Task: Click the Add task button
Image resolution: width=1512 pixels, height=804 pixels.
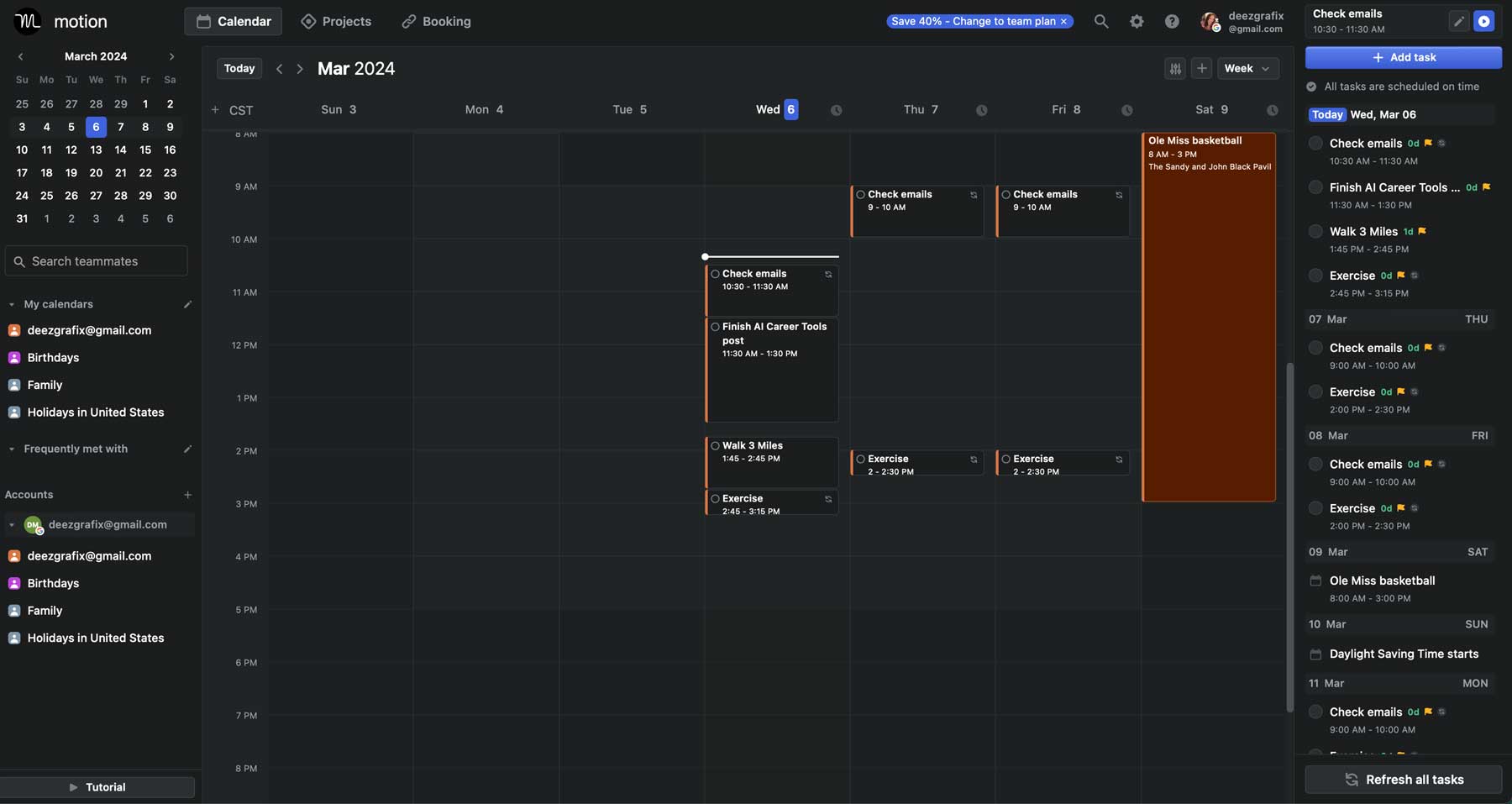Action: pyautogui.click(x=1403, y=57)
